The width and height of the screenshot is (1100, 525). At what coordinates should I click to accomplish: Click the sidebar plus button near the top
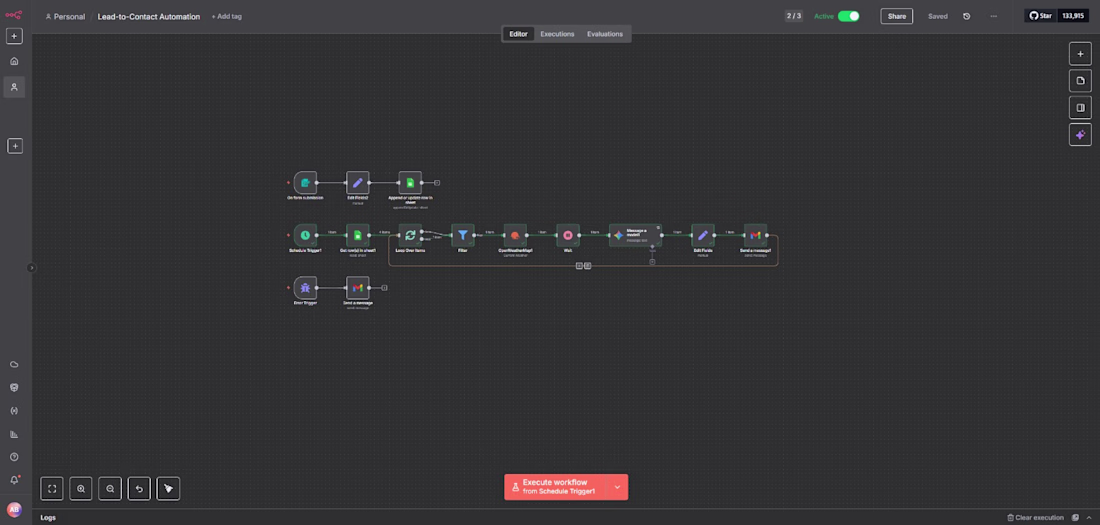click(15, 36)
